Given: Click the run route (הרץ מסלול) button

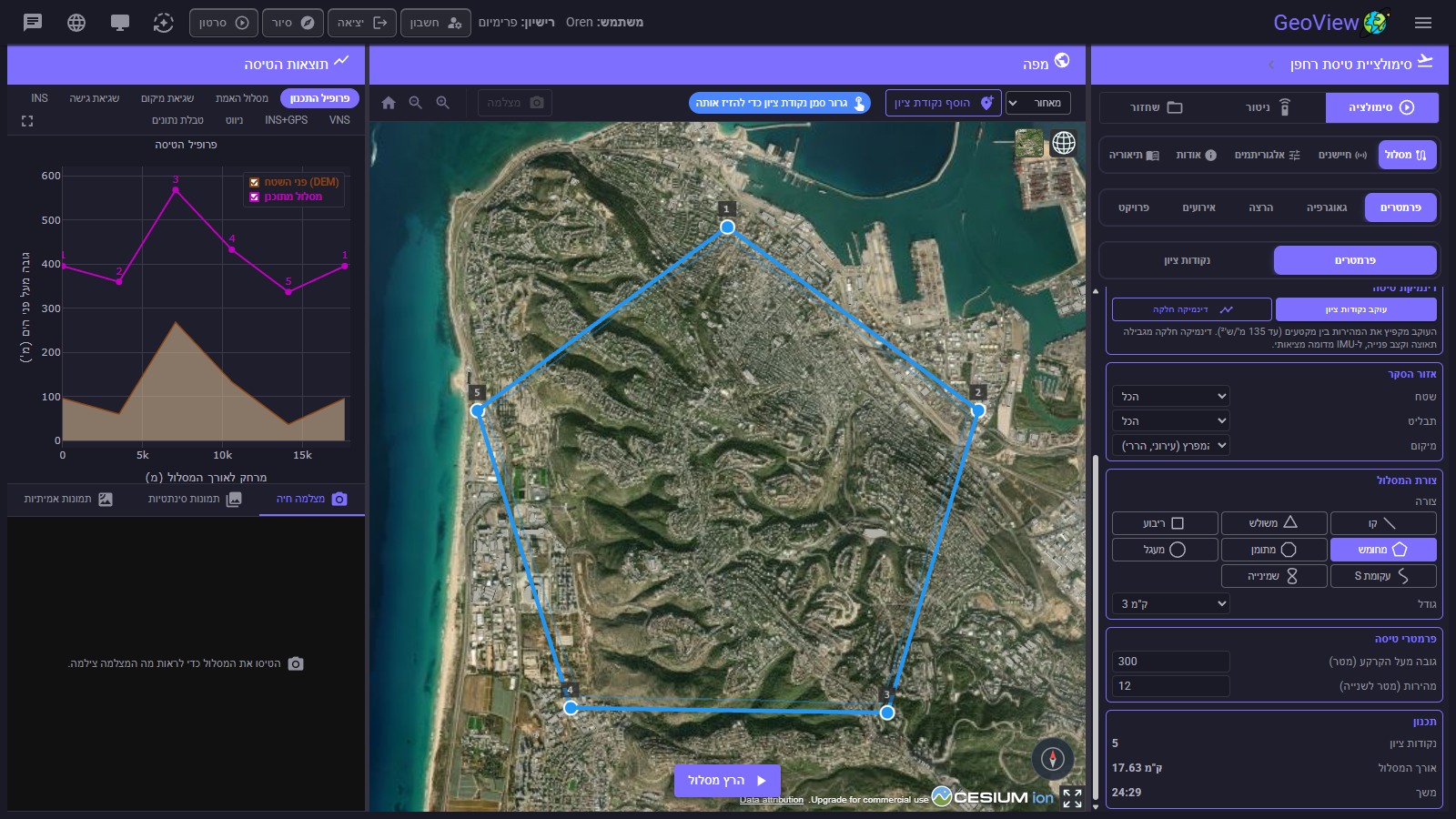Looking at the screenshot, I should (x=727, y=781).
